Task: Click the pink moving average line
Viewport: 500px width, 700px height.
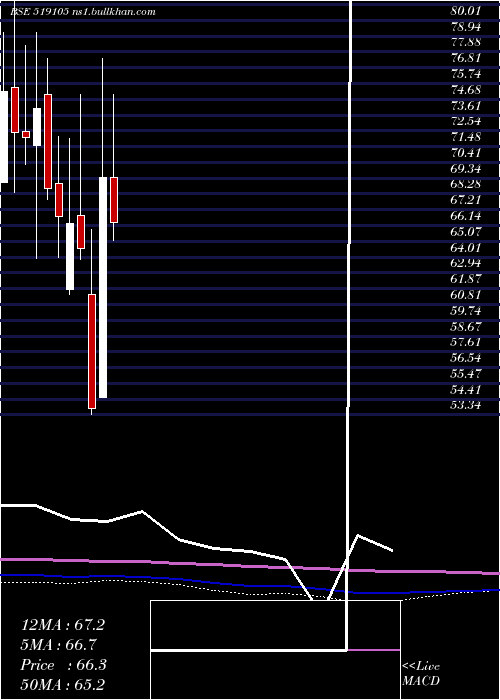Action: [x=250, y=566]
